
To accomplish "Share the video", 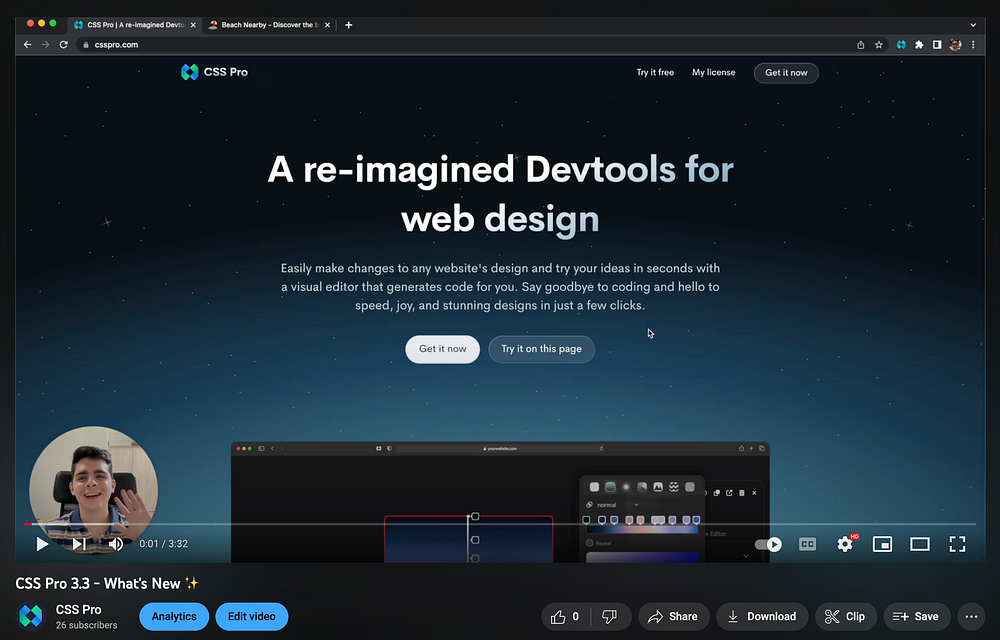I will click(x=673, y=616).
